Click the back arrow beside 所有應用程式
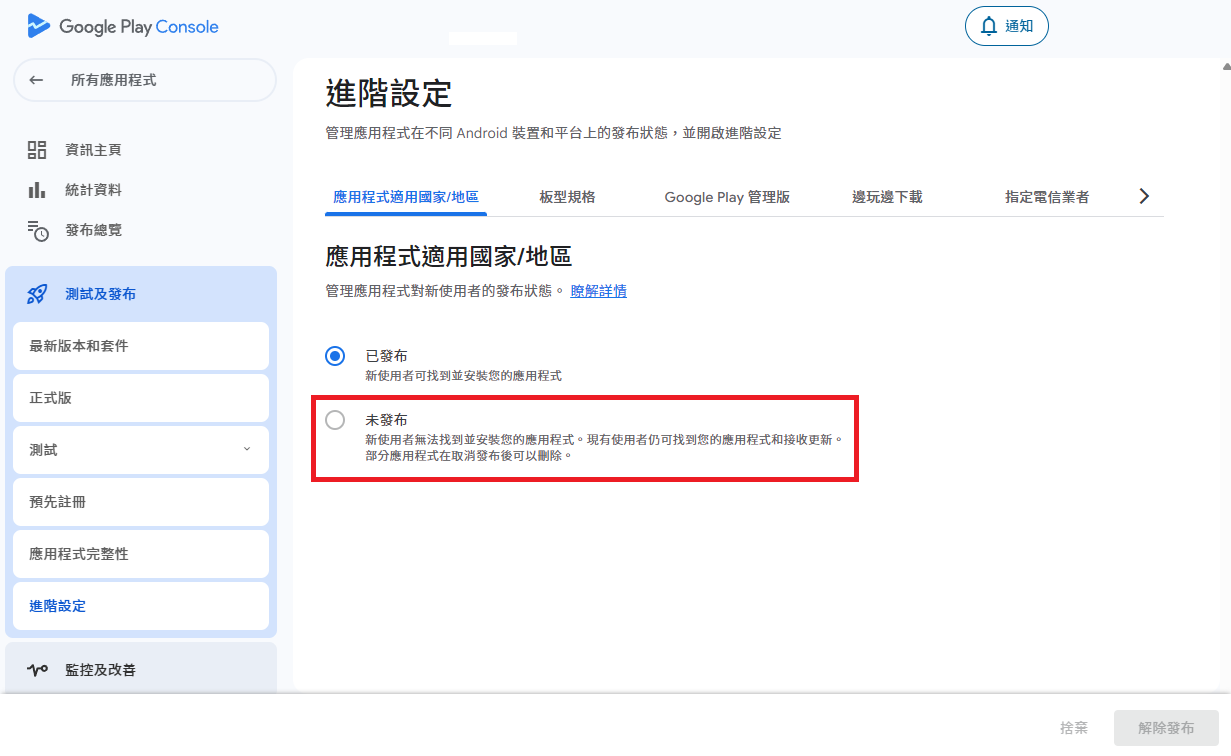Image resolution: width=1231 pixels, height=756 pixels. point(36,80)
